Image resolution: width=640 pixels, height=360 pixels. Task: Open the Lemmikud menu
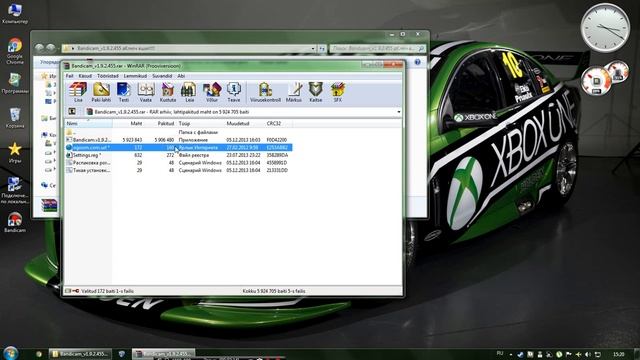[135, 76]
